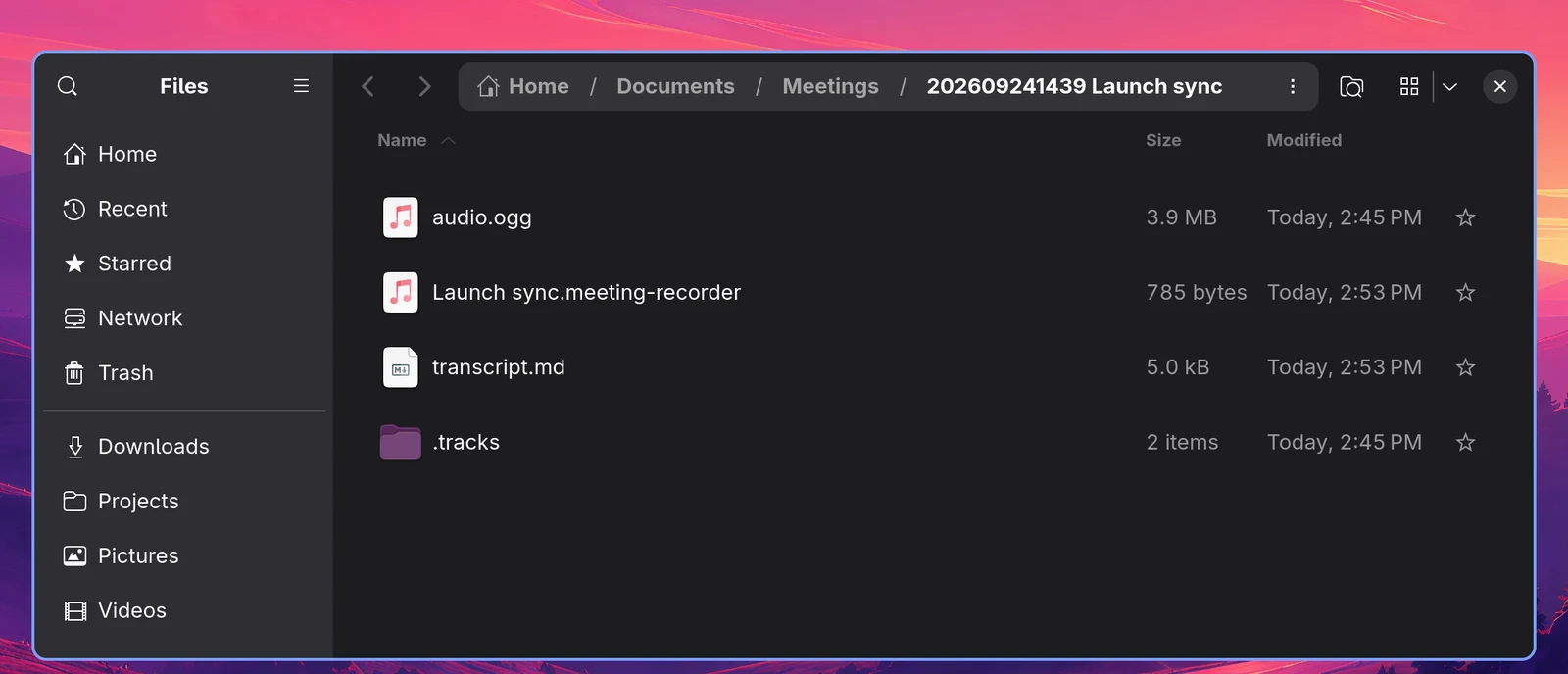This screenshot has height=674, width=1568.
Task: Open the path bar three-dot menu
Action: tap(1293, 86)
